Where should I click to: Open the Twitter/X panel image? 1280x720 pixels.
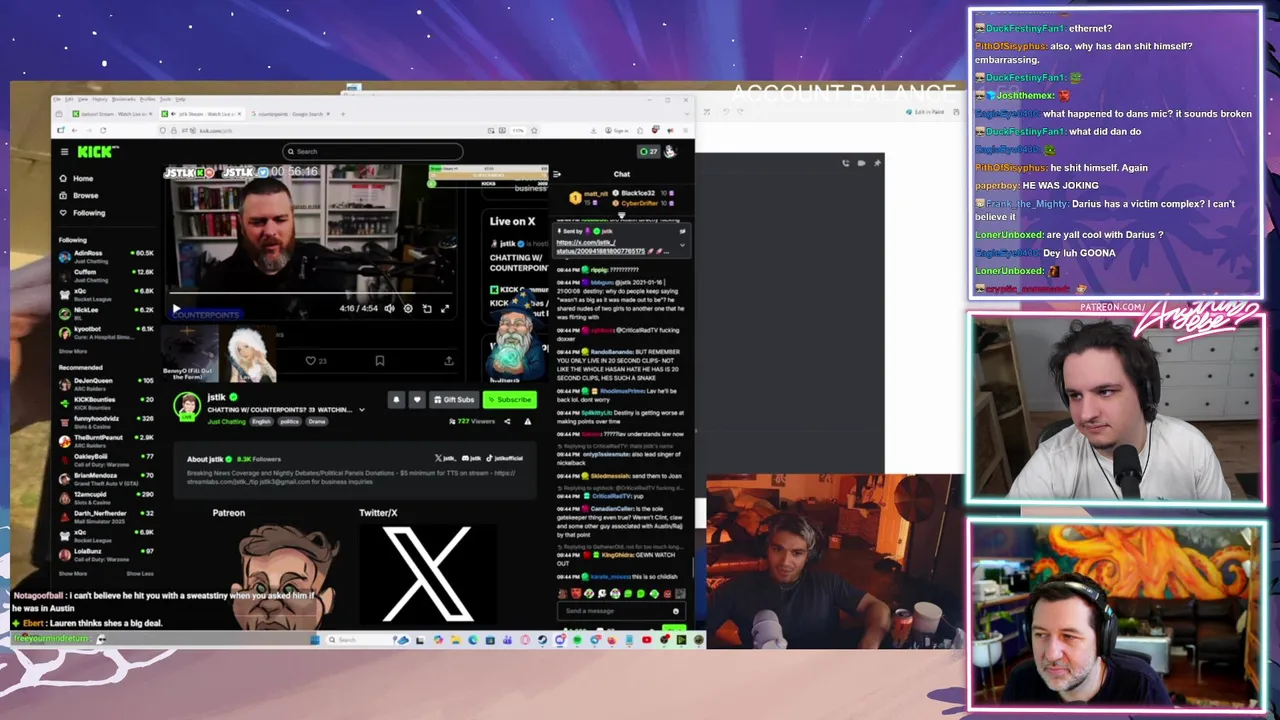point(427,574)
